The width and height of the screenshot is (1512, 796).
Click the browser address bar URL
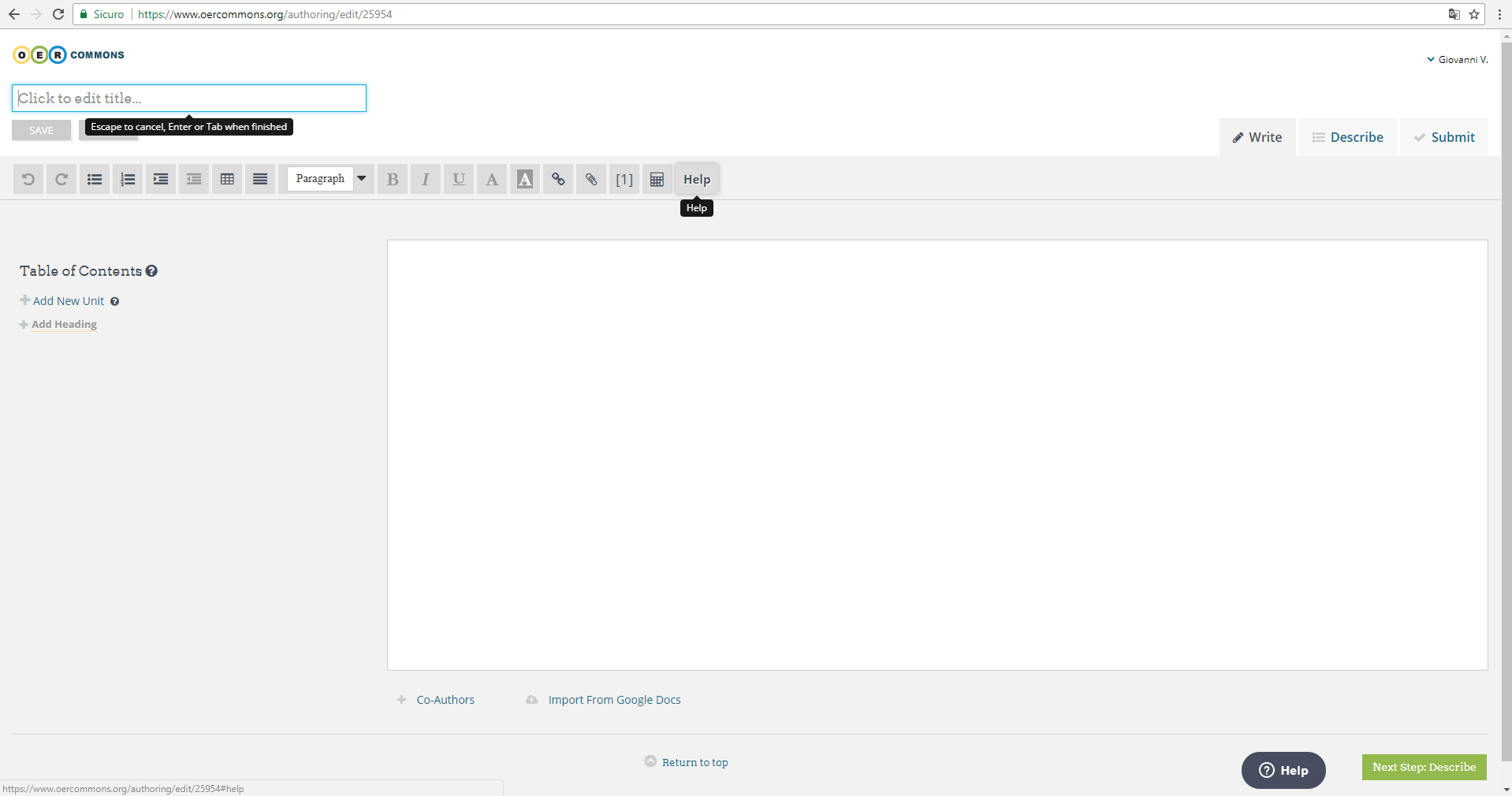pos(265,14)
